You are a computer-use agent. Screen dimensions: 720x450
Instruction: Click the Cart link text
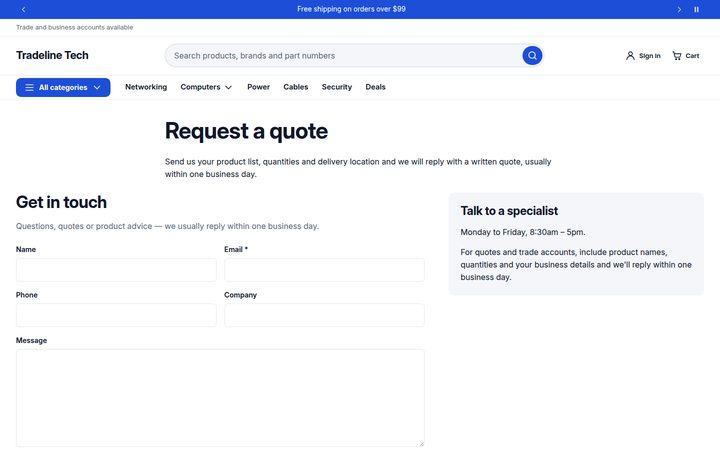pos(692,56)
